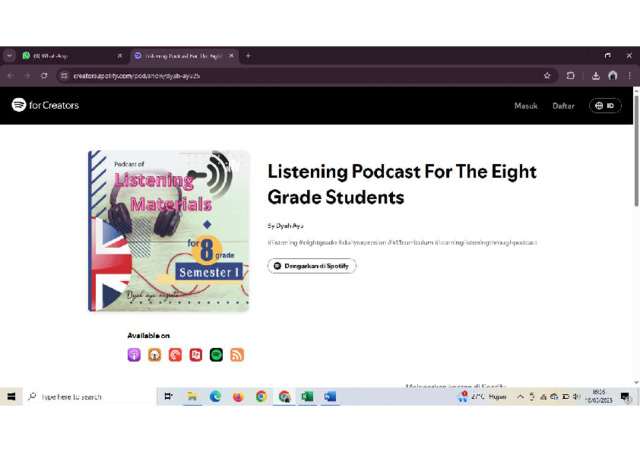
Task: Bookmark this page with the star icon
Action: coord(547,76)
